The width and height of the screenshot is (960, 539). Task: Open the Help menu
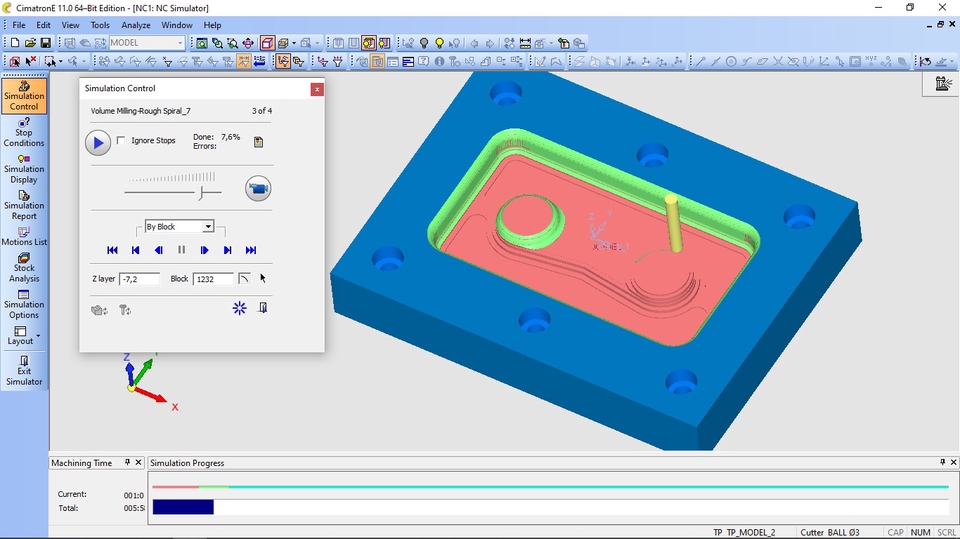click(212, 25)
